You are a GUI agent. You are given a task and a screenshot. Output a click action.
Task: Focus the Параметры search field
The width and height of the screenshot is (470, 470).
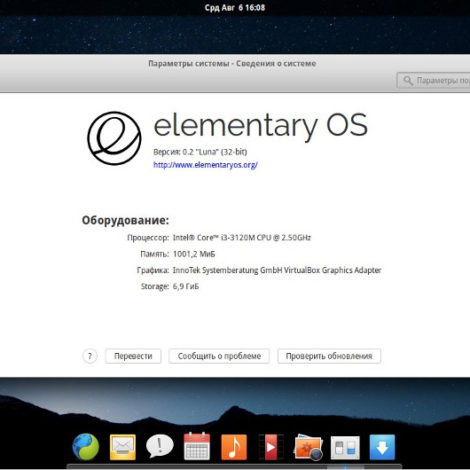[433, 80]
